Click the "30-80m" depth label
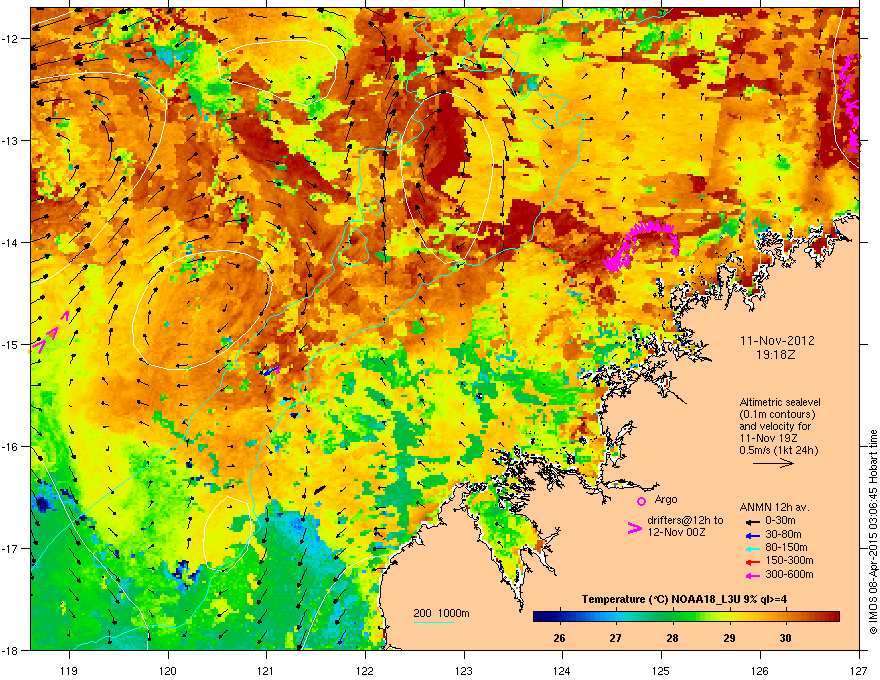This screenshot has height=680, width=880. 783,534
